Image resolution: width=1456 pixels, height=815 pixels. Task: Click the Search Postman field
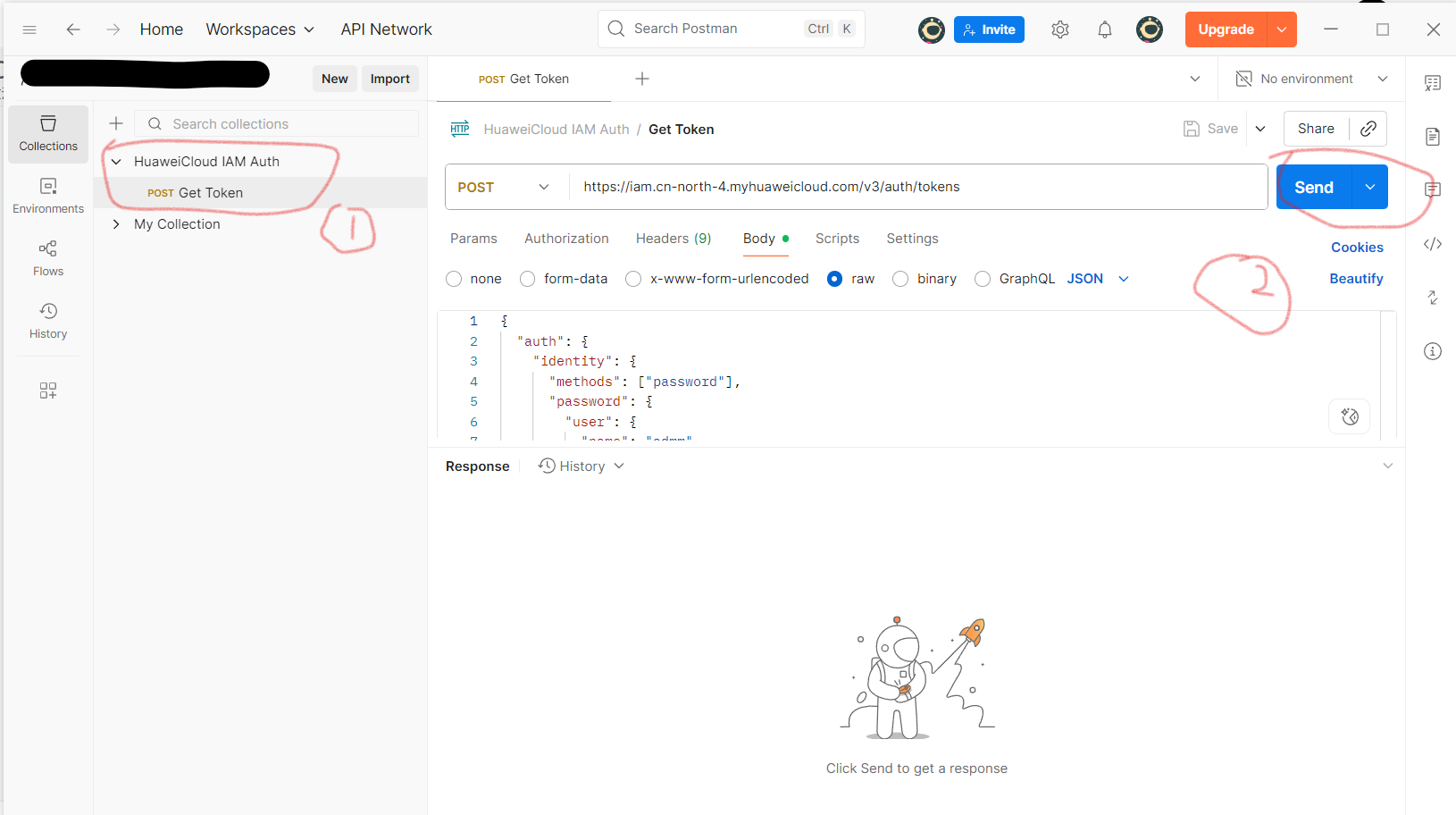pyautogui.click(x=731, y=29)
